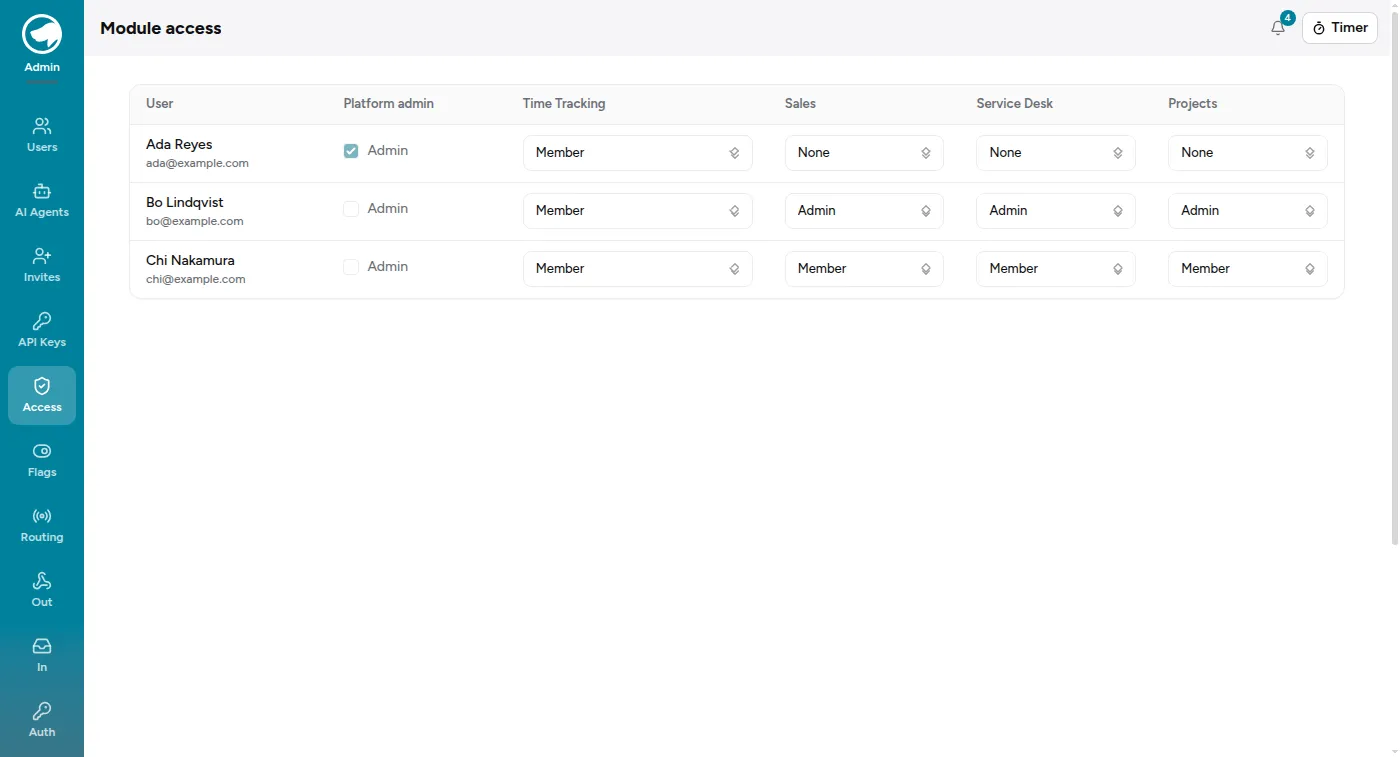Open the Users section in the sidebar
Image resolution: width=1400 pixels, height=757 pixels.
coord(42,135)
